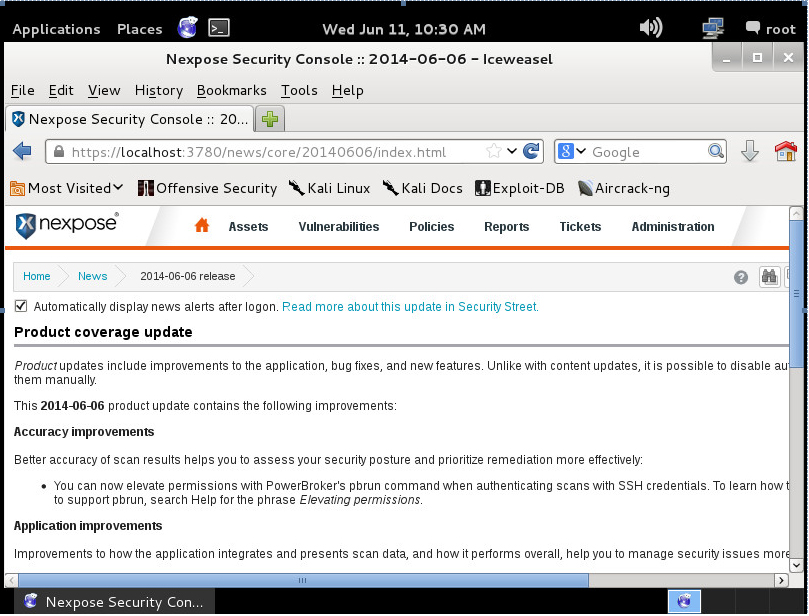Select the Vulnerabilities navigation tab
Screen dimensions: 809x616
tap(338, 227)
